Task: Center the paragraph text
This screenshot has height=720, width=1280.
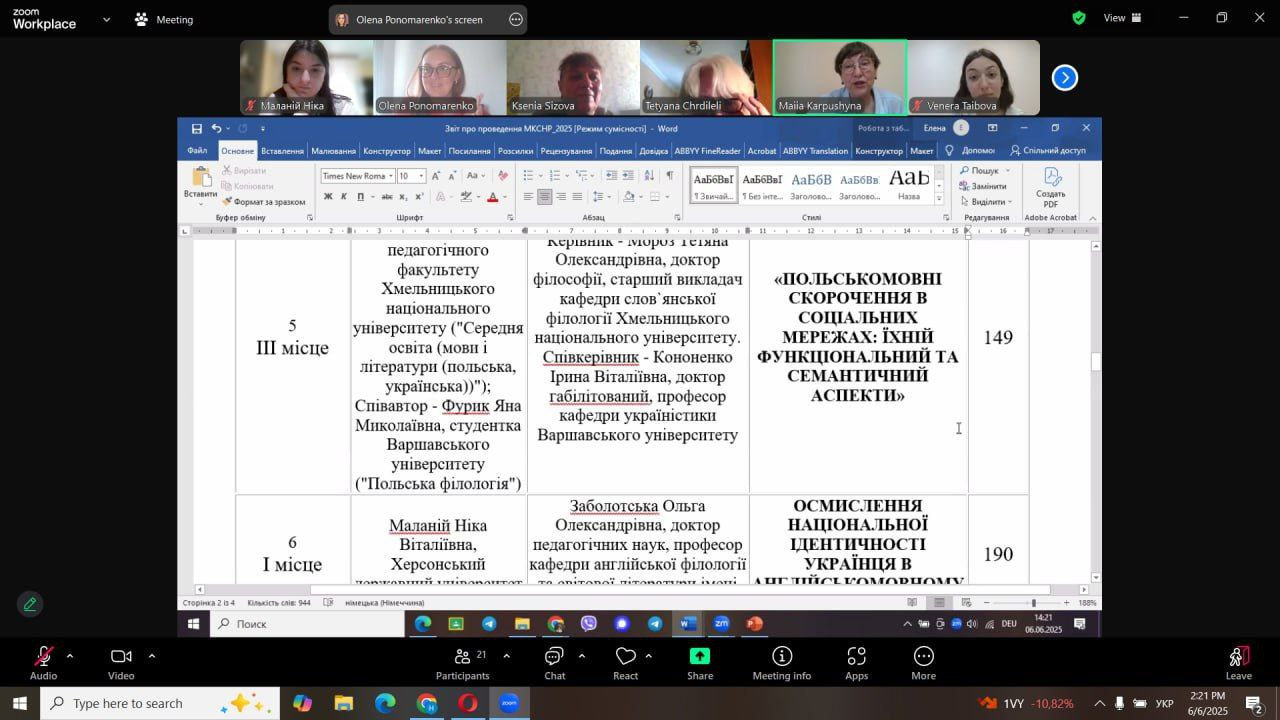Action: [x=544, y=197]
